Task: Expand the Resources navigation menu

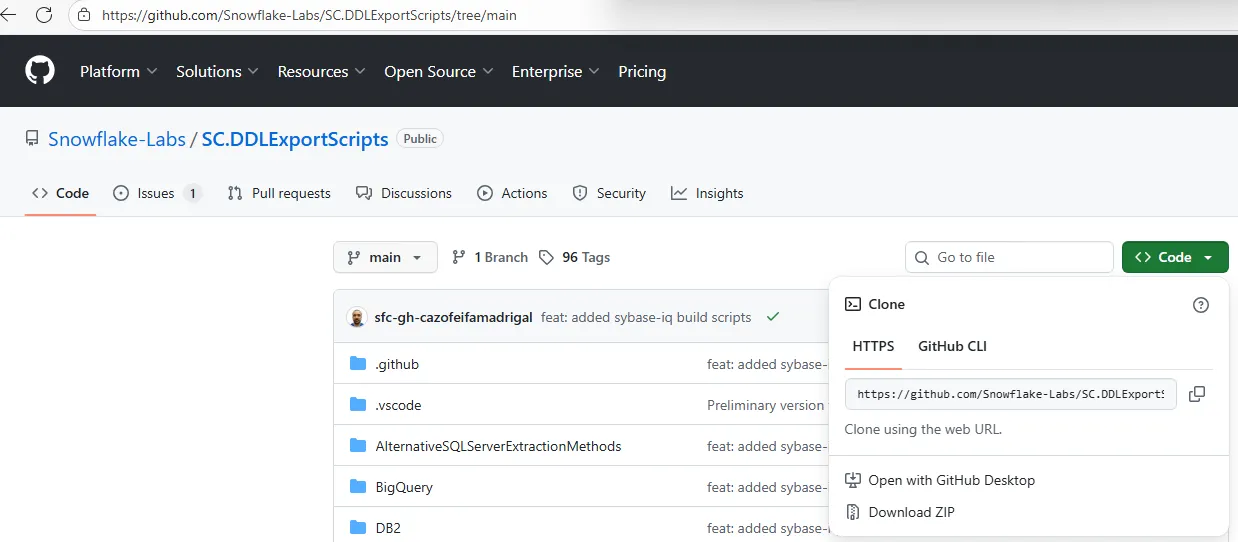Action: point(321,72)
